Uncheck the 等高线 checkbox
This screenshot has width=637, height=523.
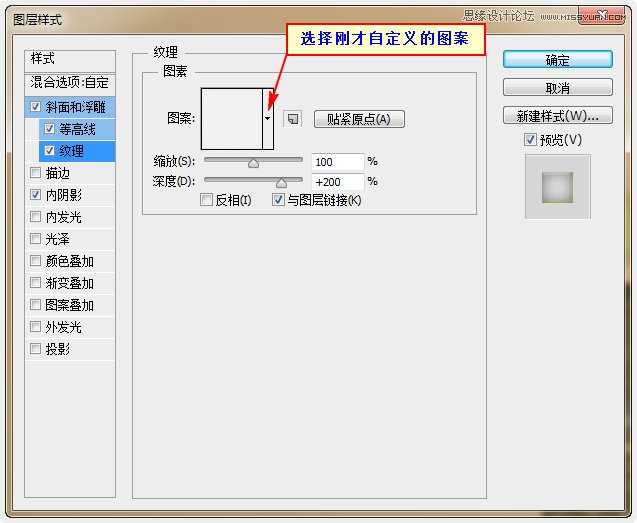pyautogui.click(x=49, y=129)
